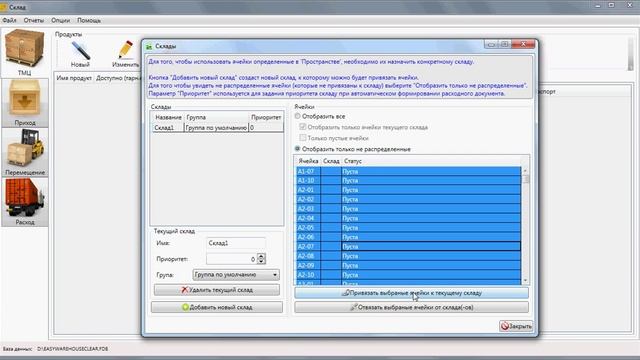The width and height of the screenshot is (640, 360).
Task: Click the Склады dialog title icon
Action: coord(149,47)
